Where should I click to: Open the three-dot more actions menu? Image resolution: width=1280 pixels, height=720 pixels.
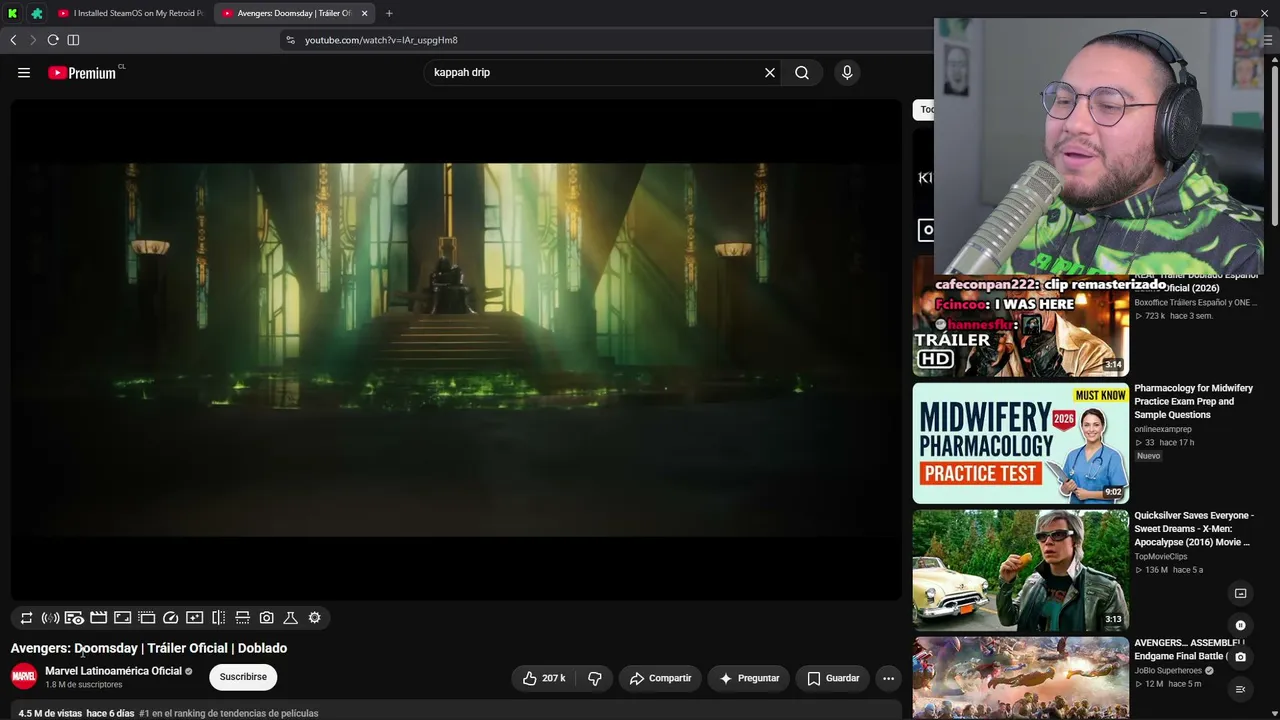pyautogui.click(x=888, y=678)
